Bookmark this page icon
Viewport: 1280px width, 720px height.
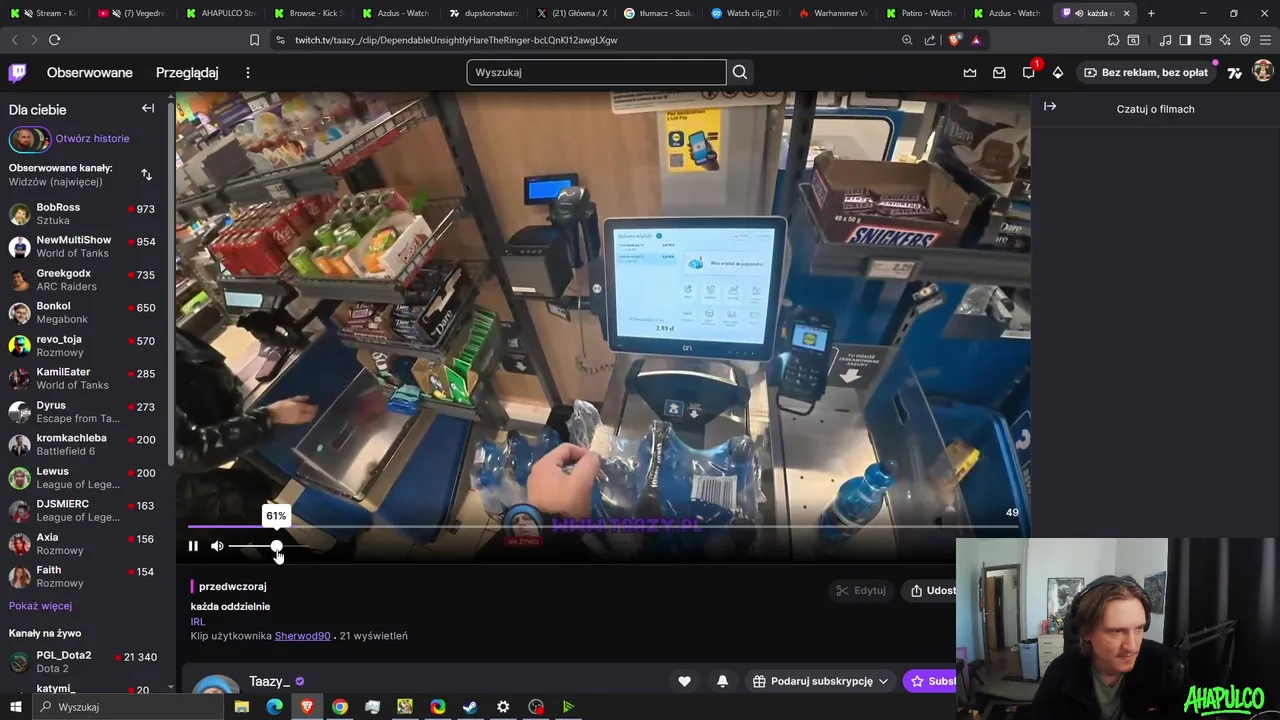(x=254, y=40)
